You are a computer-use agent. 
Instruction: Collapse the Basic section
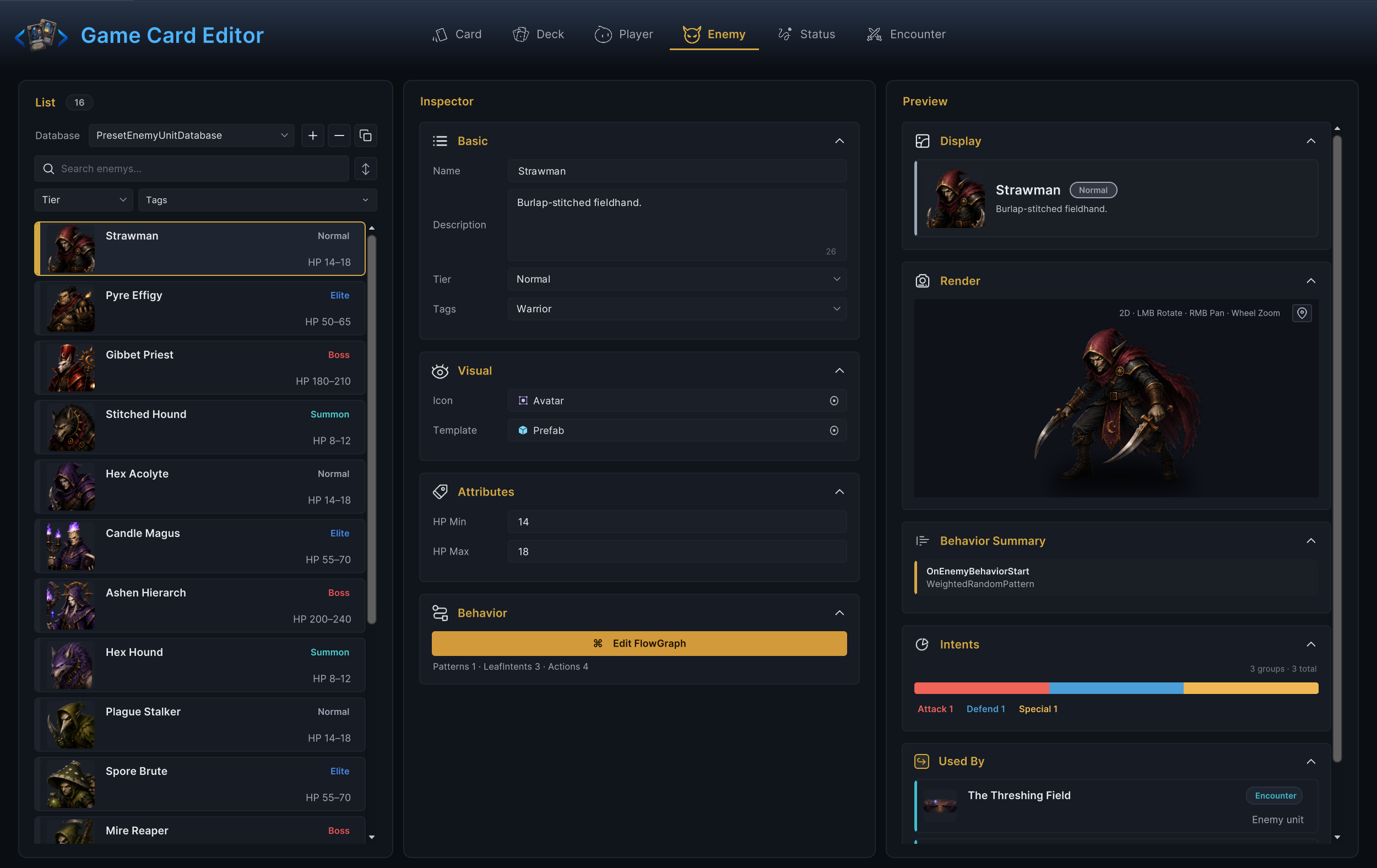click(x=839, y=140)
